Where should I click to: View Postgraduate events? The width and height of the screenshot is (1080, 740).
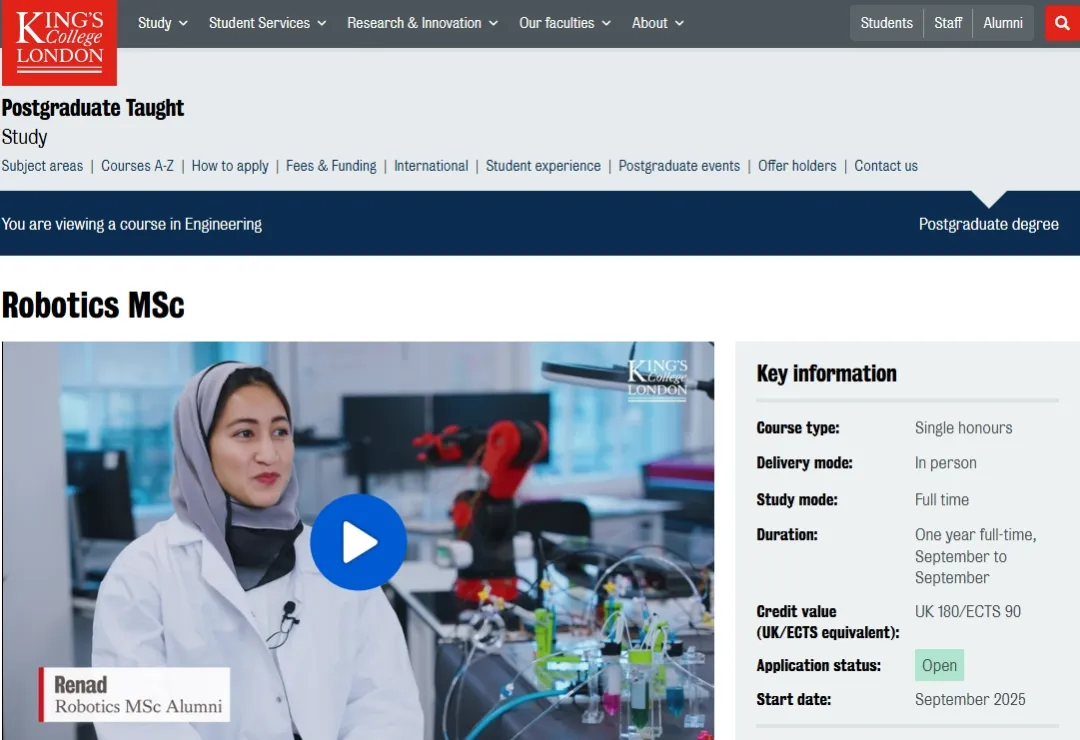(679, 166)
